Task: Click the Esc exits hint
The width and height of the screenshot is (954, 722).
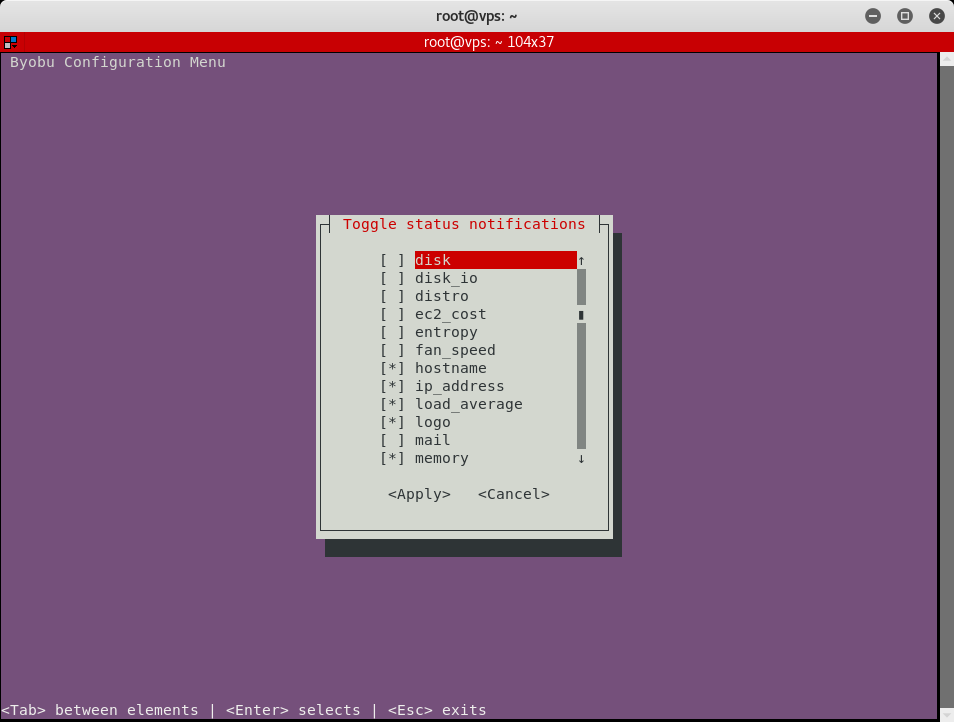Action: tap(437, 710)
